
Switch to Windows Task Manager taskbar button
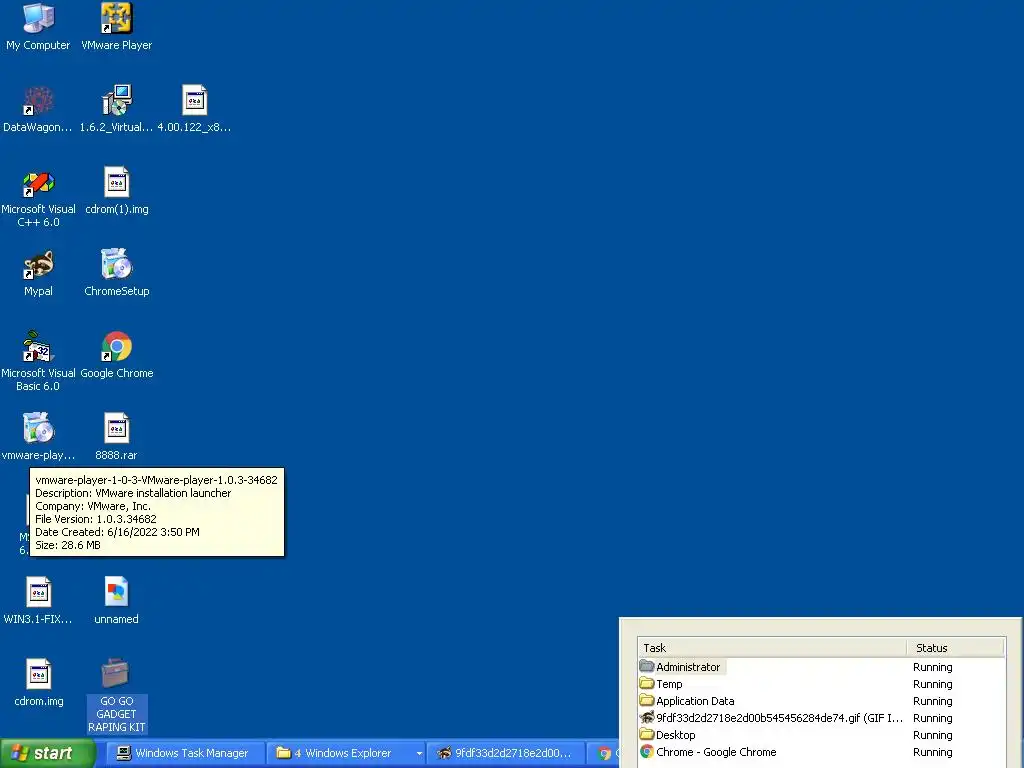coord(185,753)
